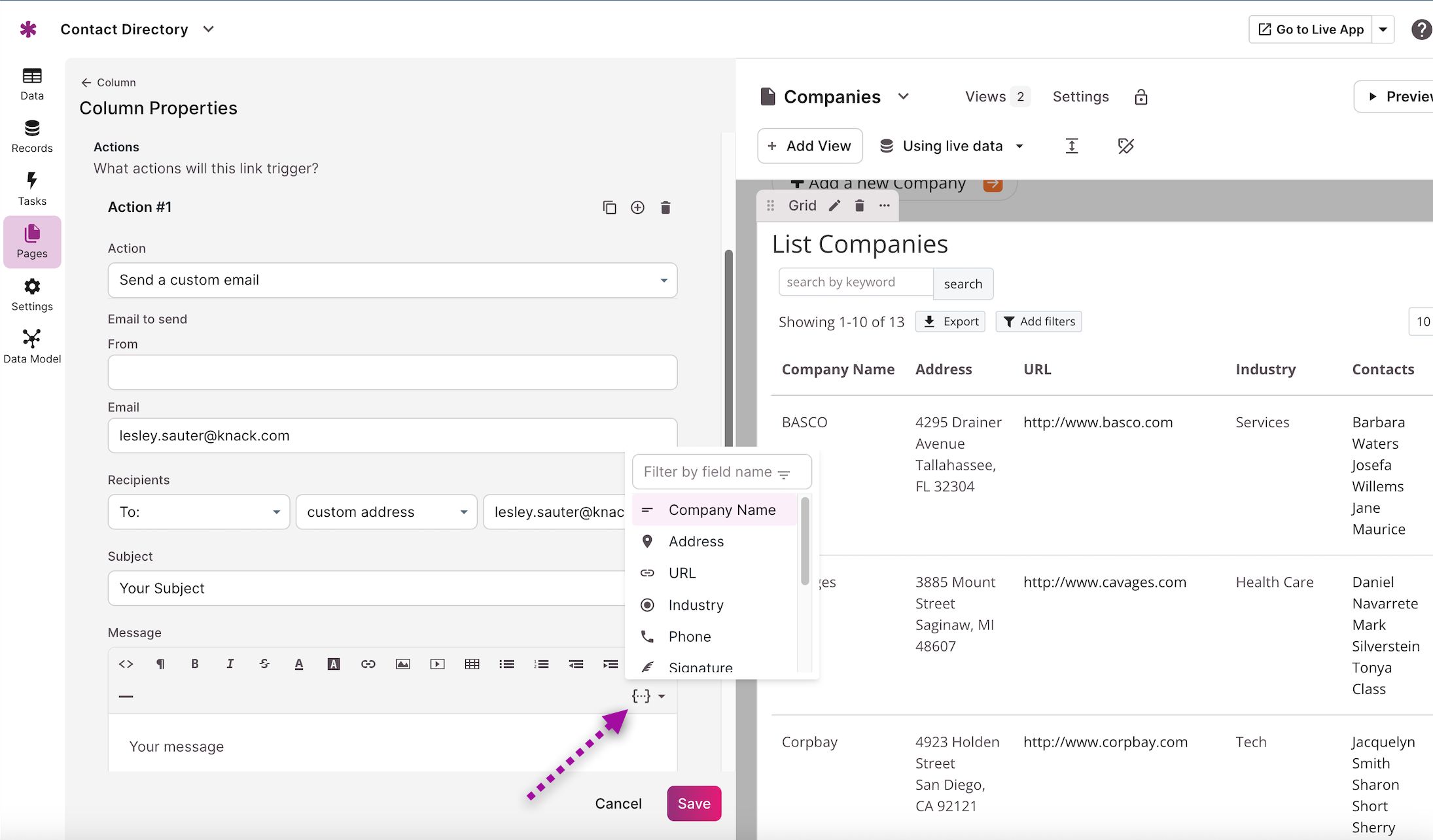Toggle code view in message editor
Viewport: 1433px width, 840px height.
(126, 664)
